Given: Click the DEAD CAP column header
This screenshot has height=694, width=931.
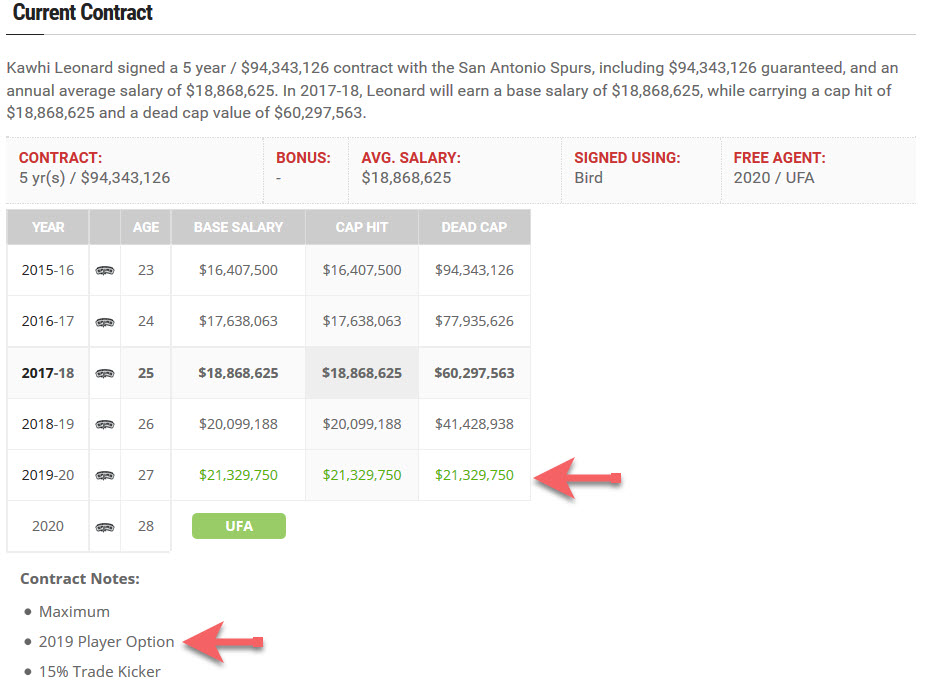Looking at the screenshot, I should [x=474, y=227].
